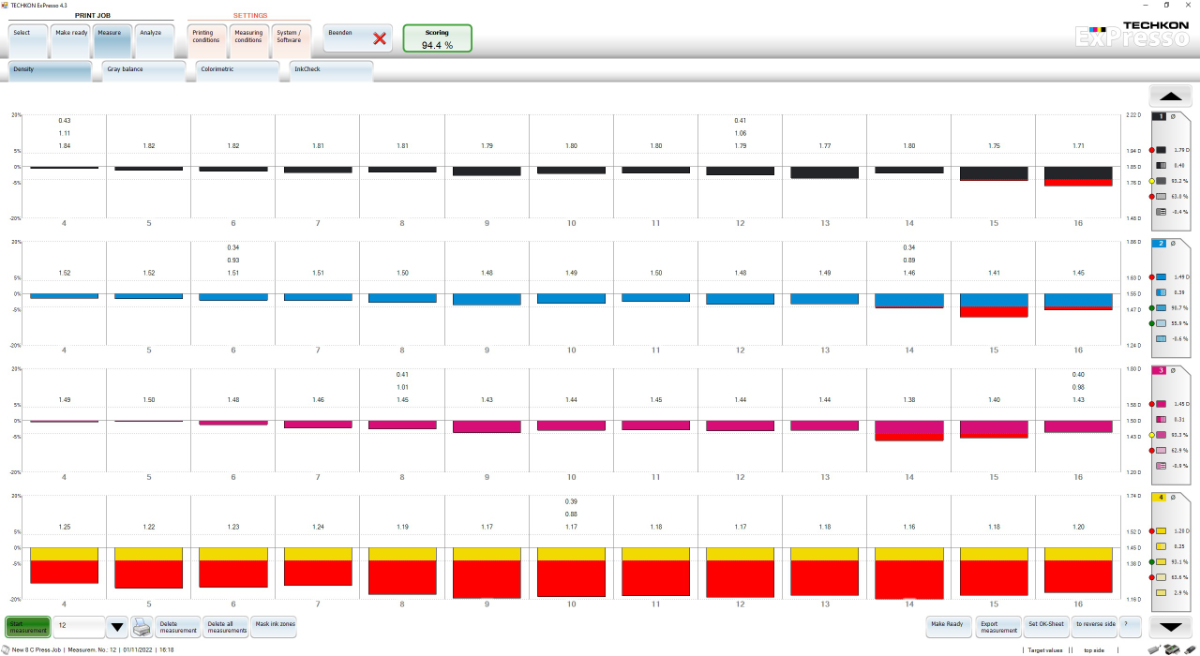
Task: Select the black ink solid density icon
Action: (x=1161, y=149)
